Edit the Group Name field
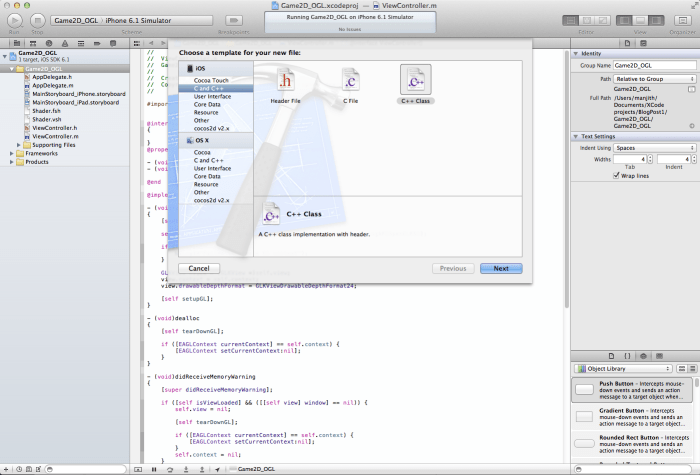The image size is (700, 475). tap(654, 65)
